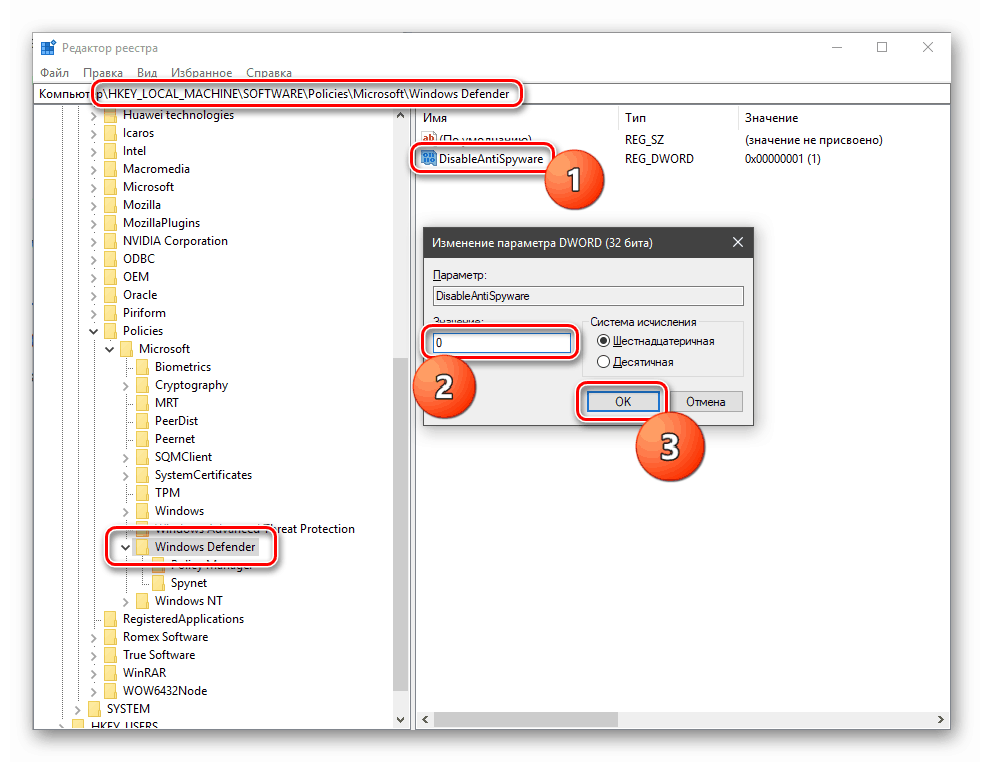Click the Huawei technologies folder icon
Image resolution: width=983 pixels, height=762 pixels.
pyautogui.click(x=110, y=115)
